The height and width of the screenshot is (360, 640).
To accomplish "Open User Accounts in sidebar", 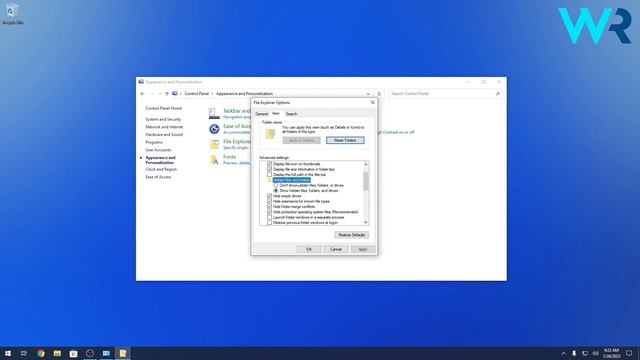I will [158, 150].
